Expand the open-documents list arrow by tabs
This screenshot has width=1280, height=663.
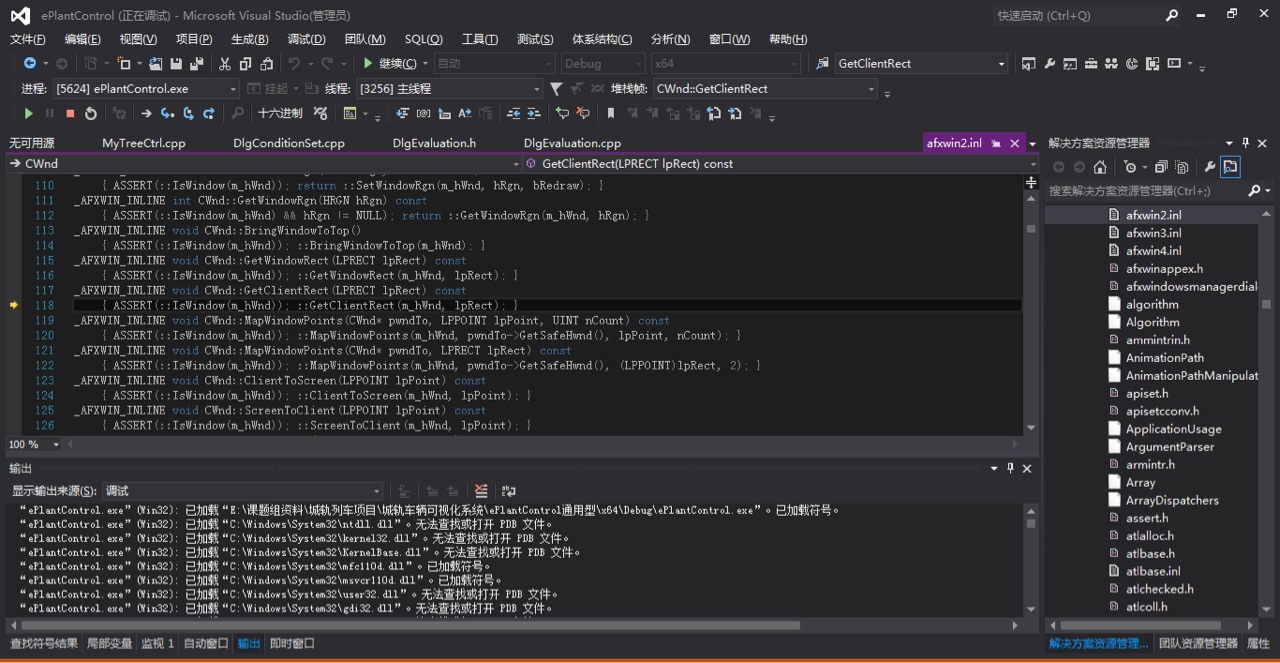coord(1031,143)
